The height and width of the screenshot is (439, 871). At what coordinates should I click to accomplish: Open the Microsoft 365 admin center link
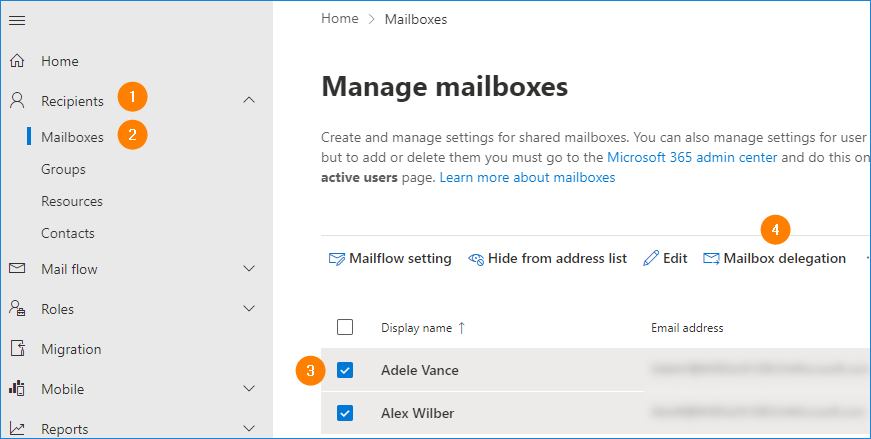pyautogui.click(x=695, y=157)
